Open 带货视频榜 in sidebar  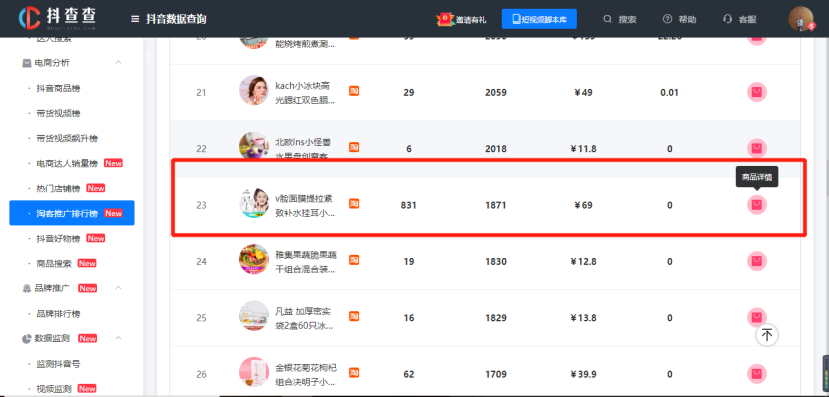pos(58,113)
